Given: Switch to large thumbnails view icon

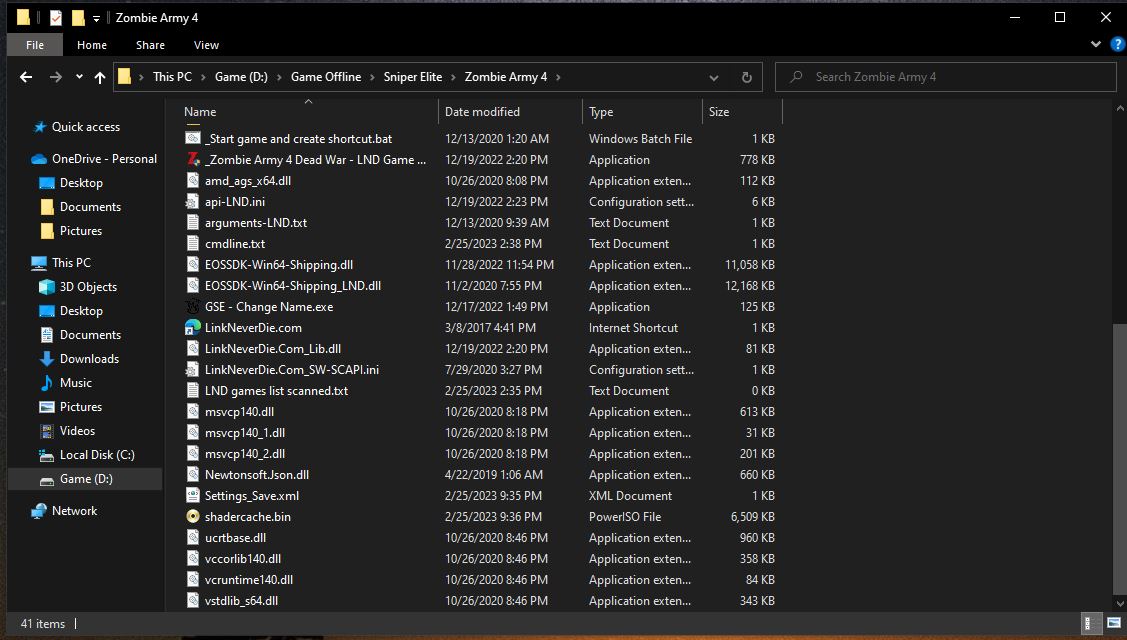Looking at the screenshot, I should pos(1114,623).
